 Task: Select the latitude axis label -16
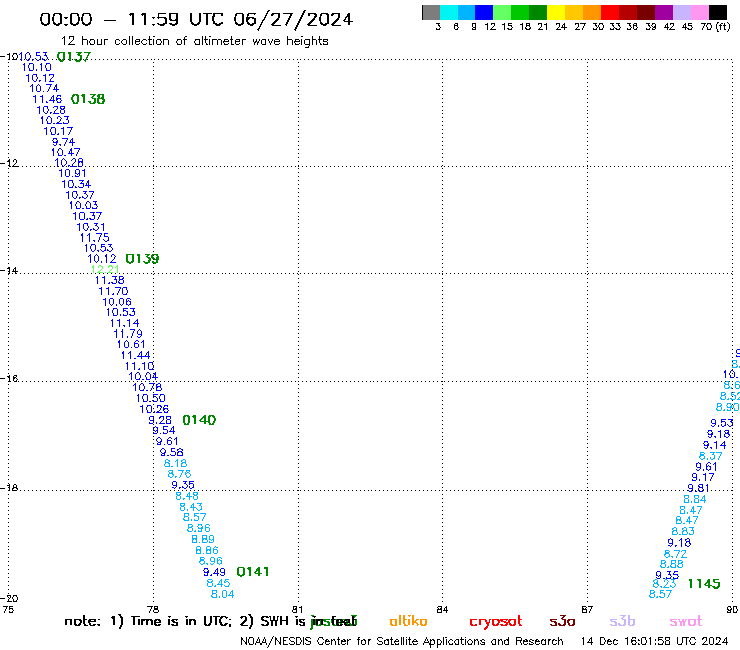coord(10,379)
